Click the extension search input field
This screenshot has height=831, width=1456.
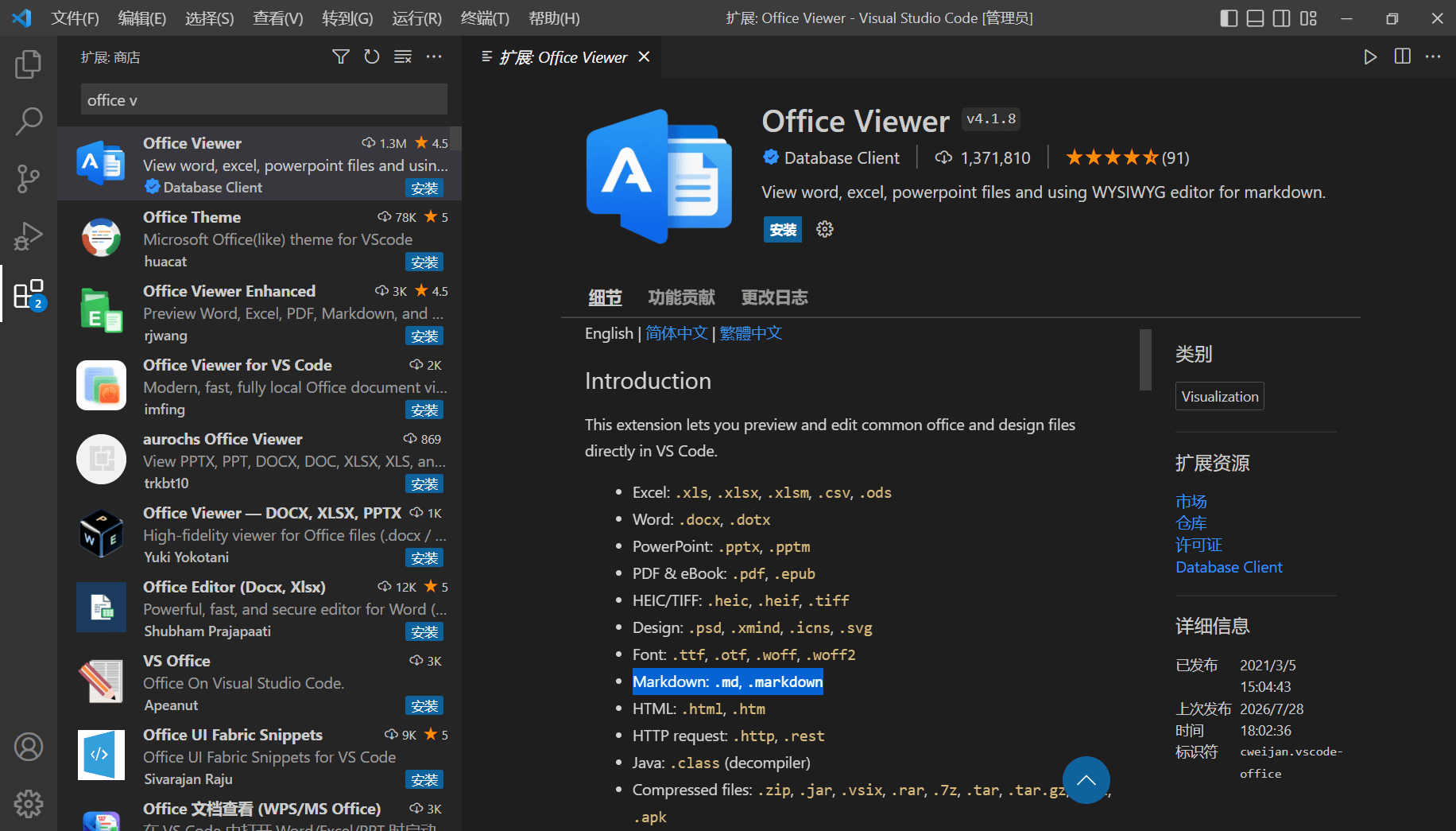point(264,100)
